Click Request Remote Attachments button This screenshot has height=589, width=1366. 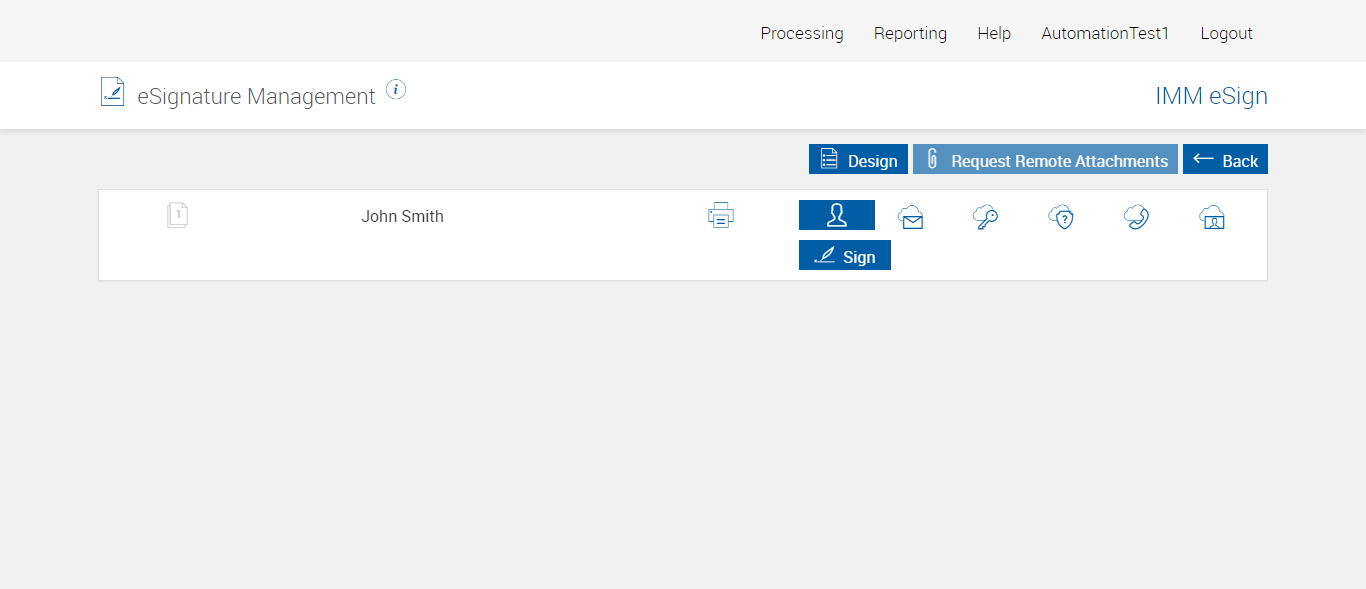(1045, 160)
